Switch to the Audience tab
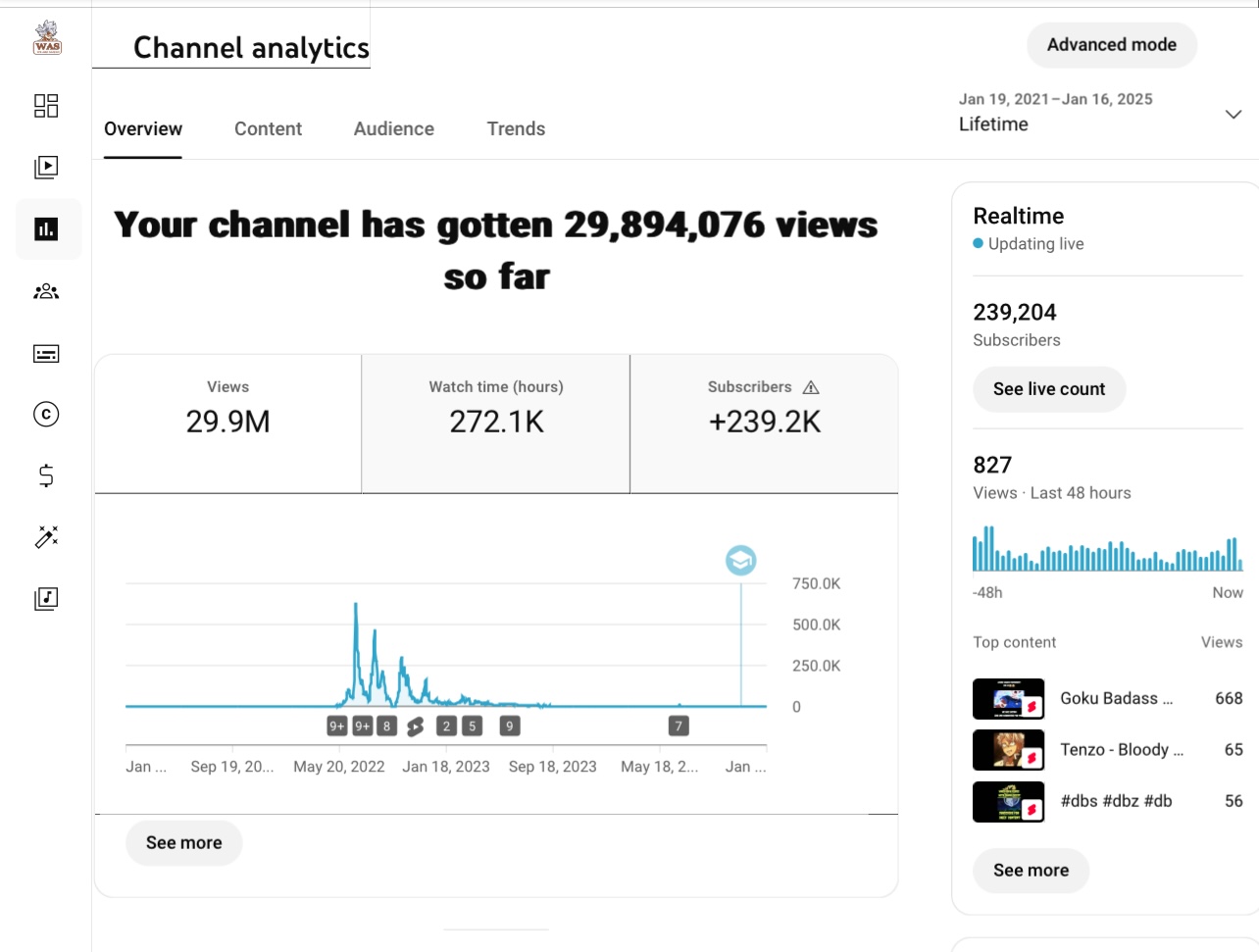 coord(393,128)
